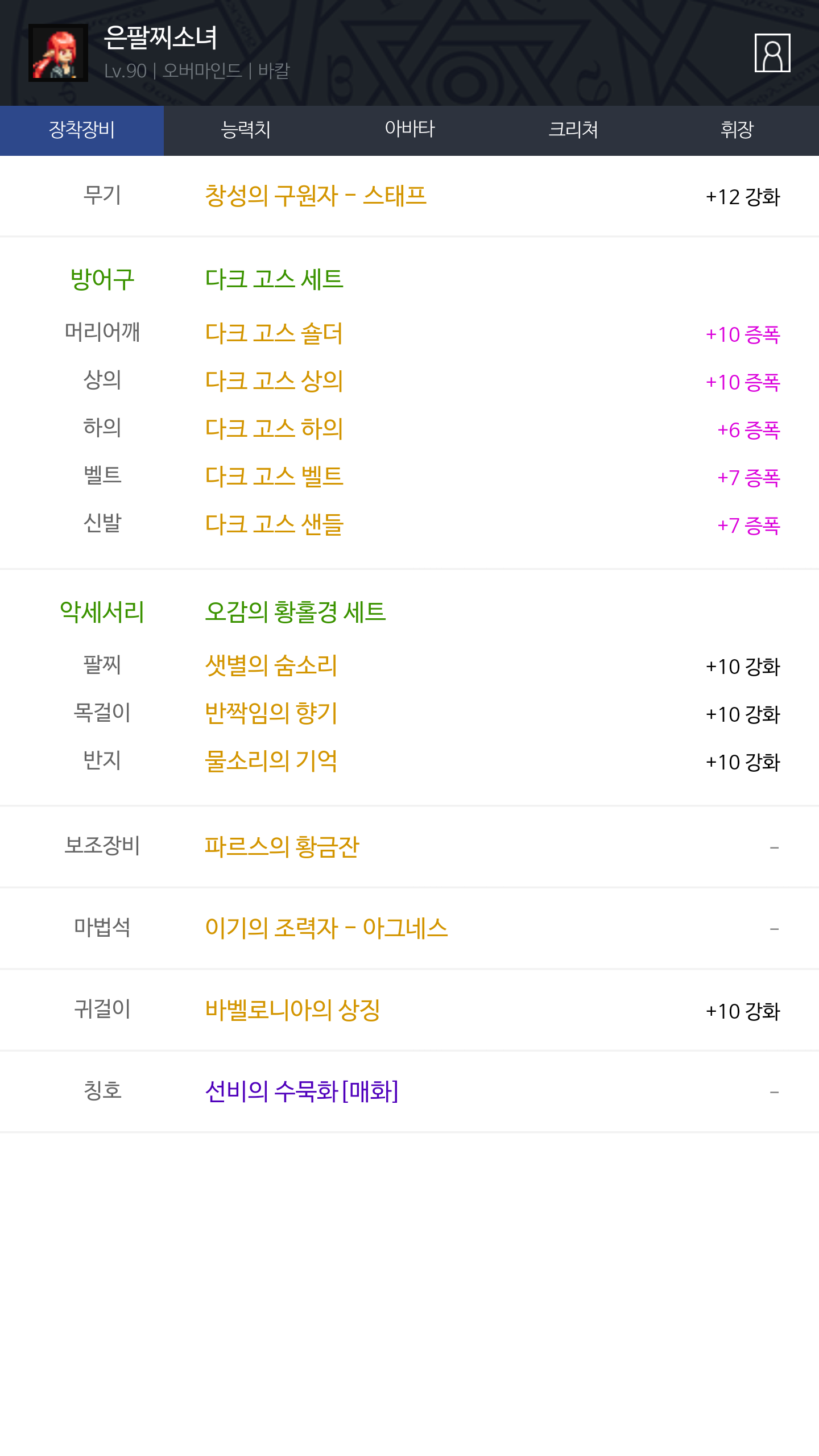Open the 아바타 tab

pos(409,130)
